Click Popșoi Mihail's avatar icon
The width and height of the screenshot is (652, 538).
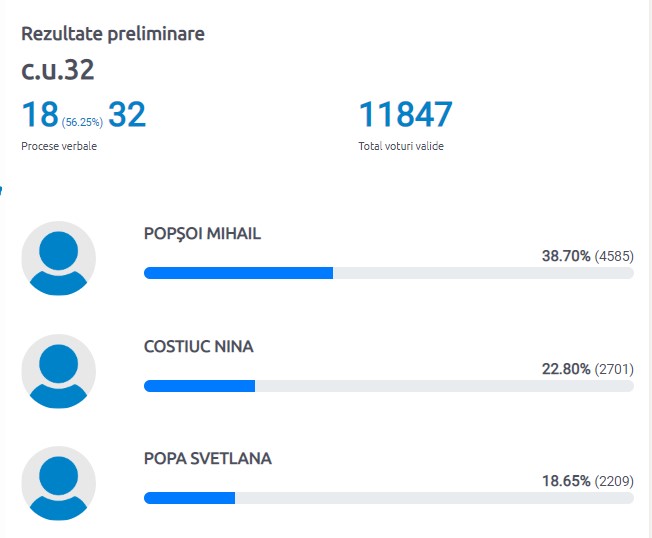click(59, 258)
